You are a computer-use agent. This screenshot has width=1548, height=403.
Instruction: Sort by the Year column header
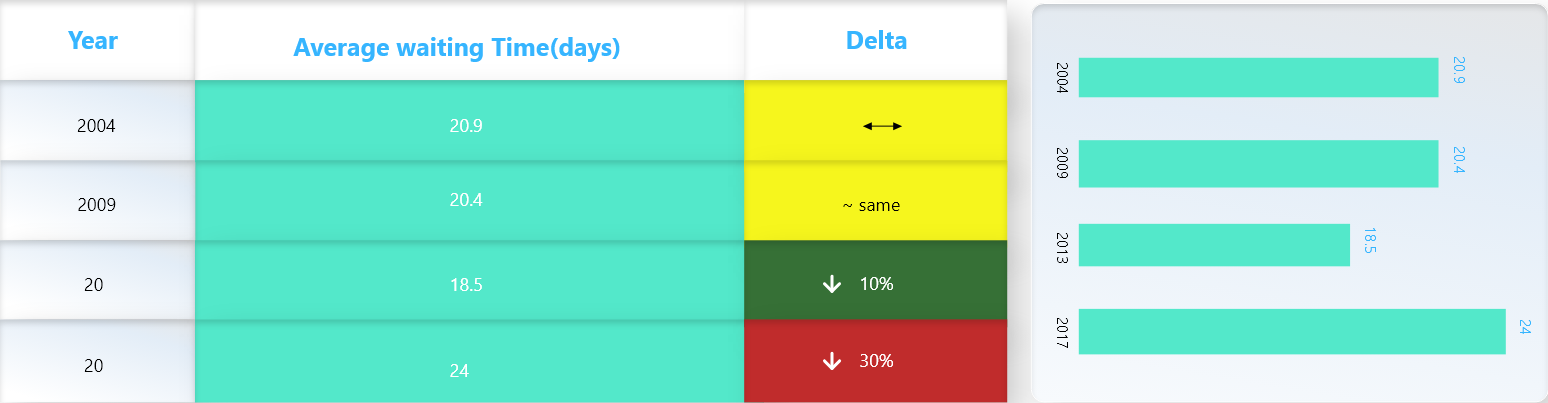click(x=93, y=41)
